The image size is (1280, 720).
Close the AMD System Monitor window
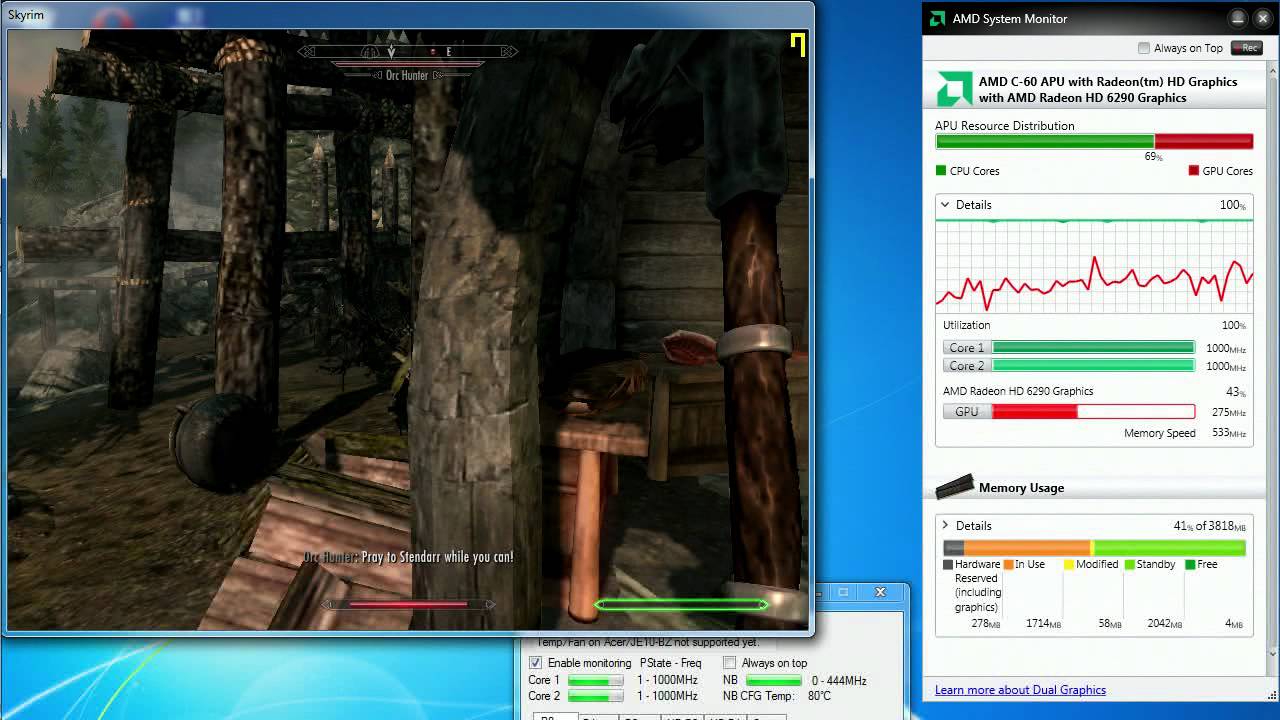point(1262,18)
